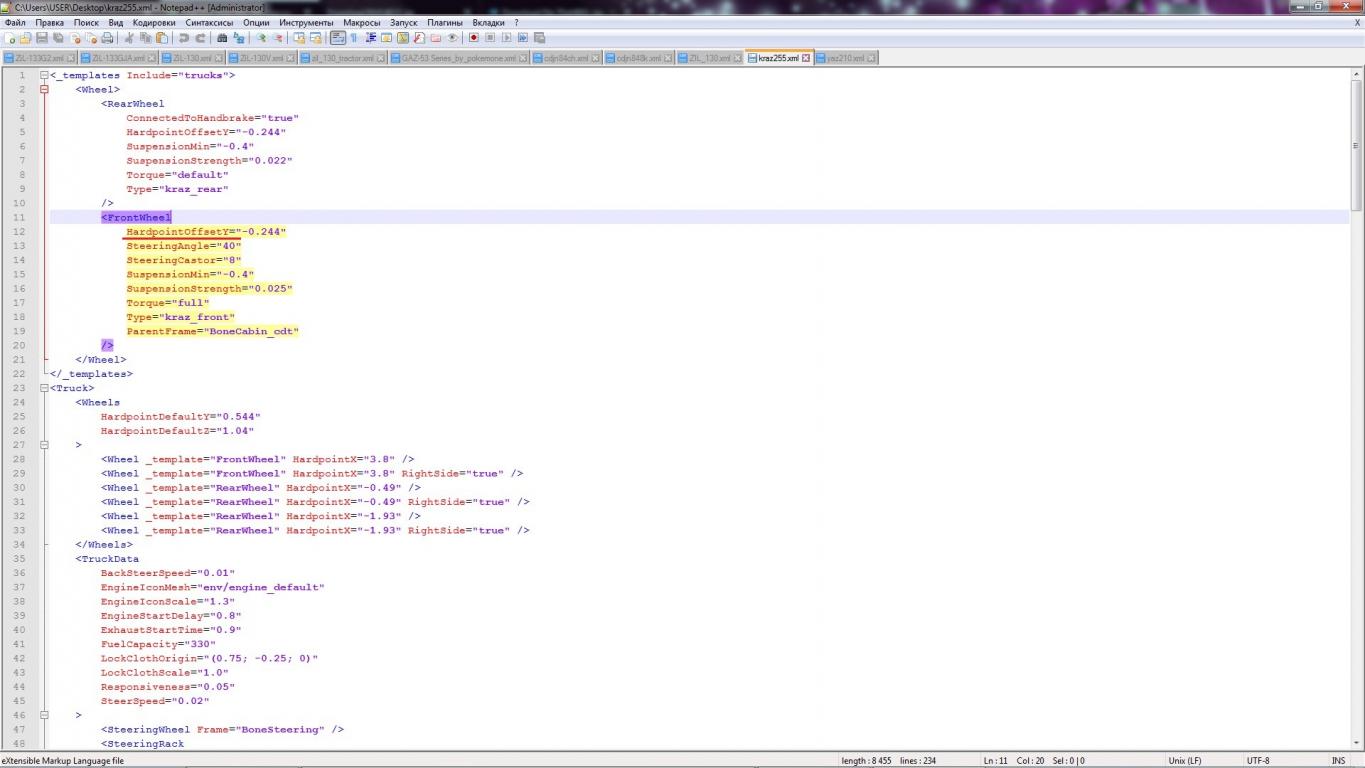This screenshot has width=1365, height=768.
Task: Click the Undo arrow icon
Action: click(183, 38)
